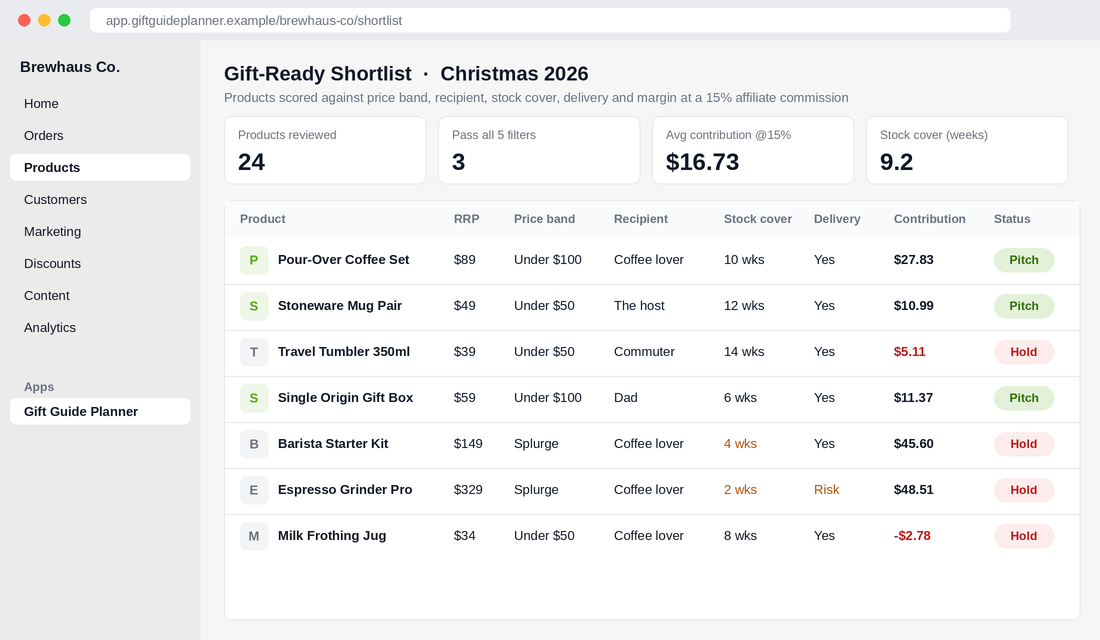
Task: Click the RRP column header
Action: (467, 219)
